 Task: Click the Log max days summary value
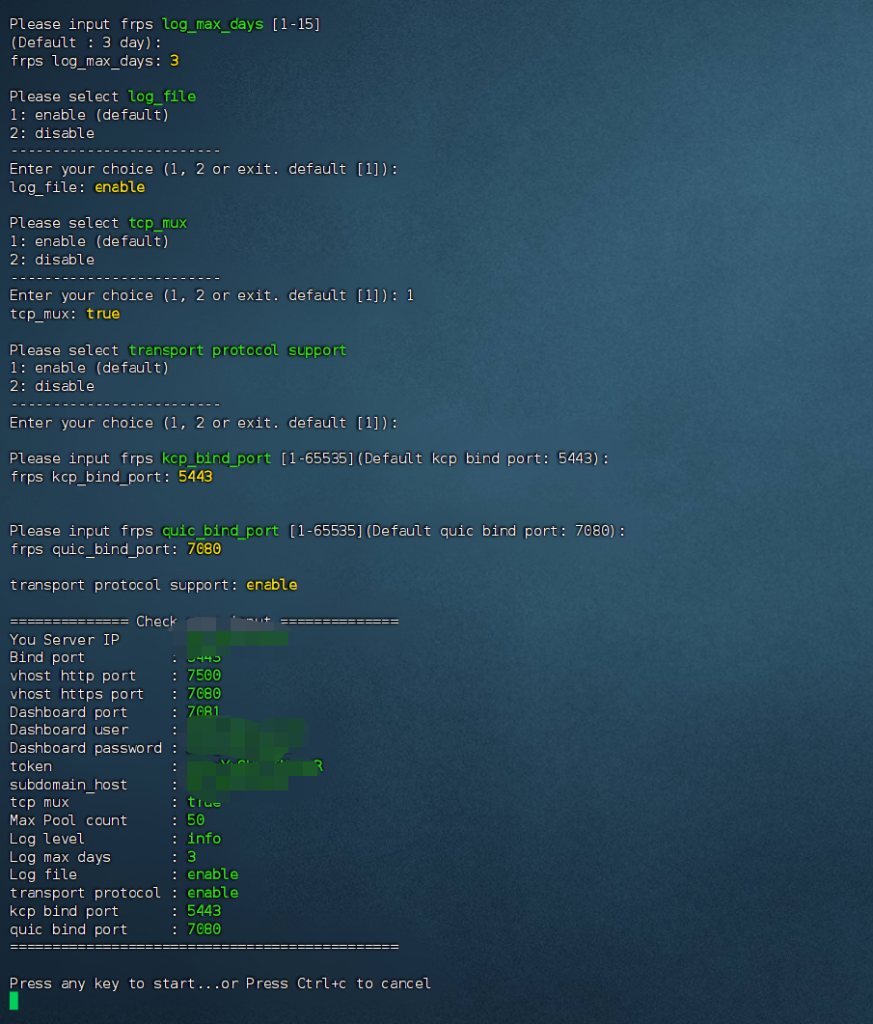click(x=191, y=857)
